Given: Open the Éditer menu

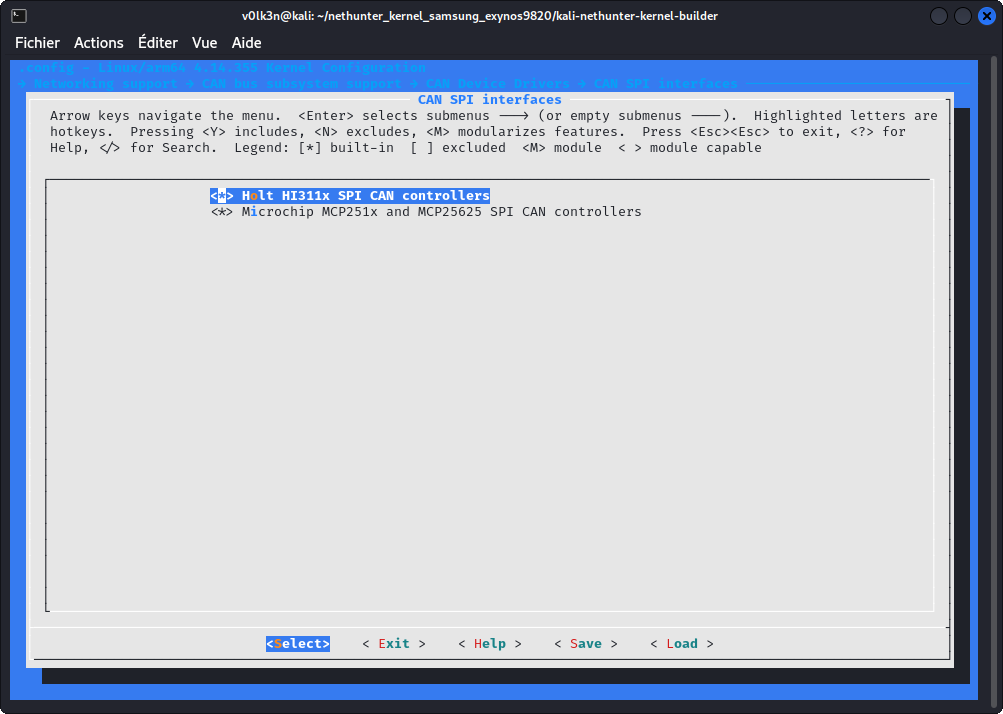Looking at the screenshot, I should pyautogui.click(x=158, y=43).
